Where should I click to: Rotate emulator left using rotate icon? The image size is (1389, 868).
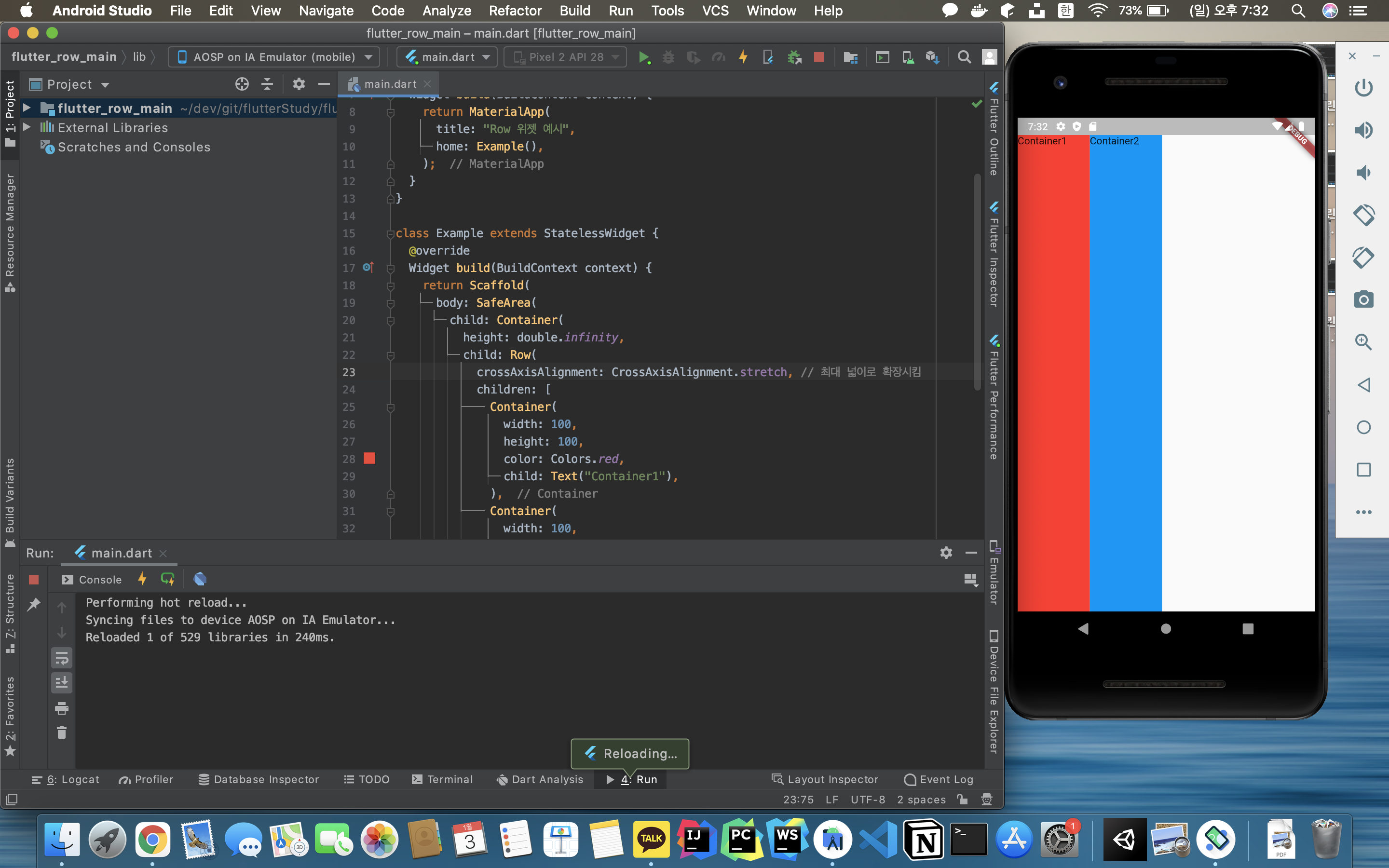tap(1363, 215)
